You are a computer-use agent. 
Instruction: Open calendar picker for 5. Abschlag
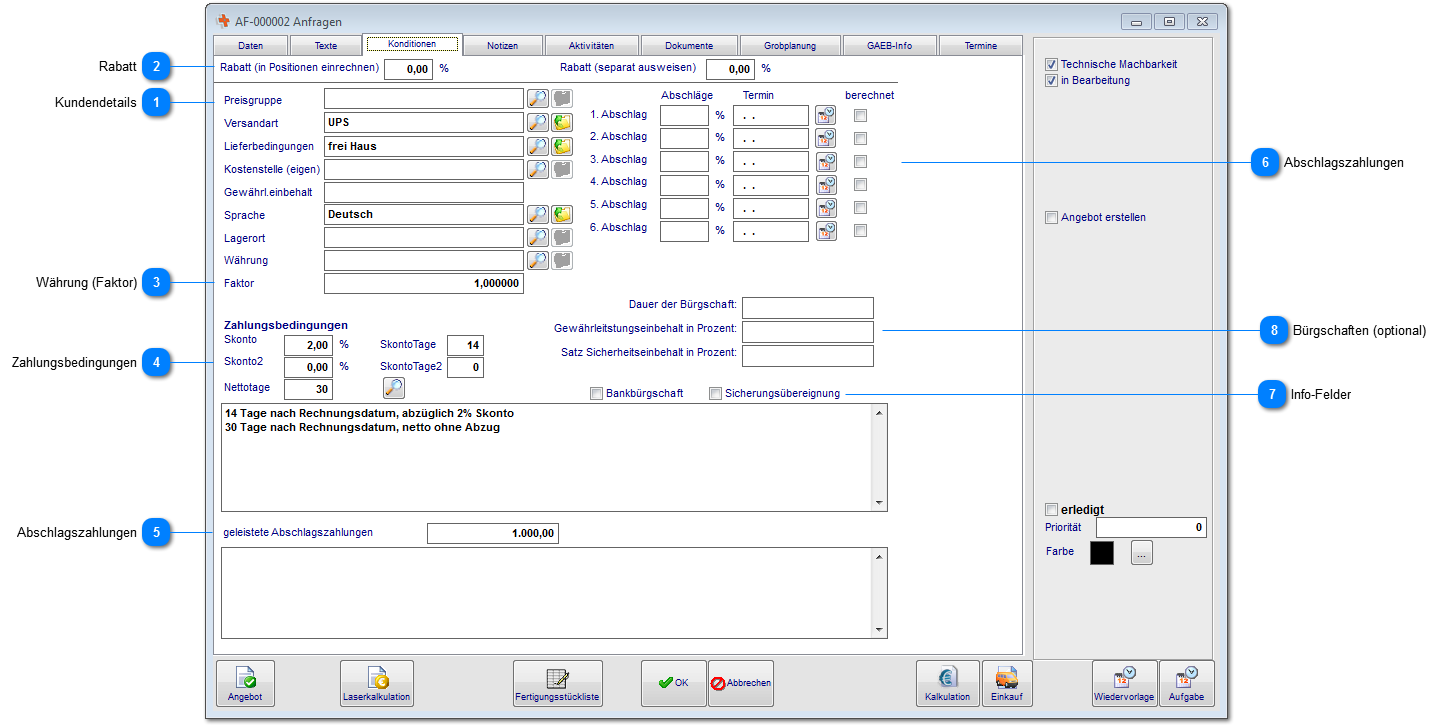tap(825, 207)
